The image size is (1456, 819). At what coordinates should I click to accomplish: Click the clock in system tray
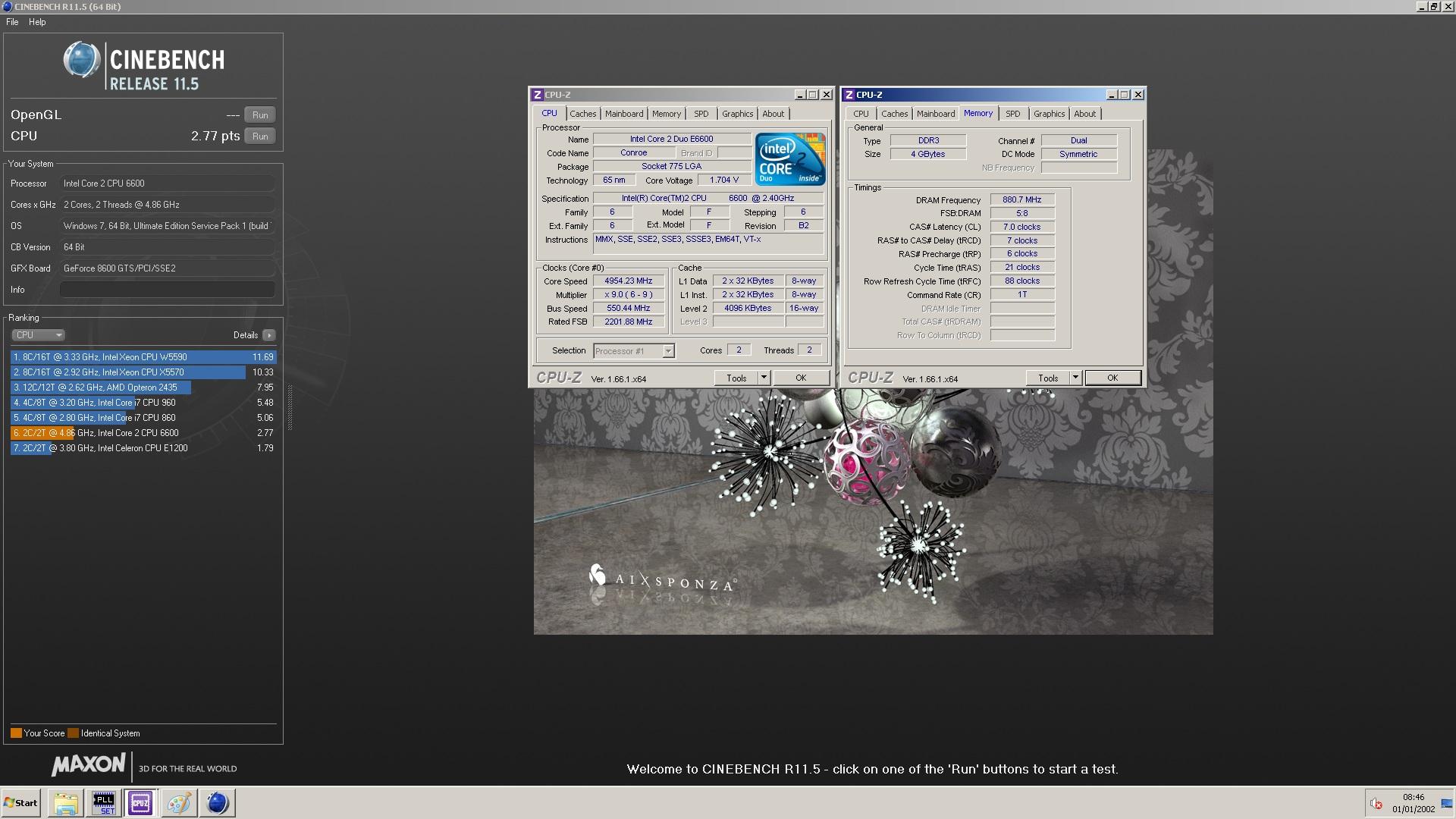click(x=1413, y=803)
